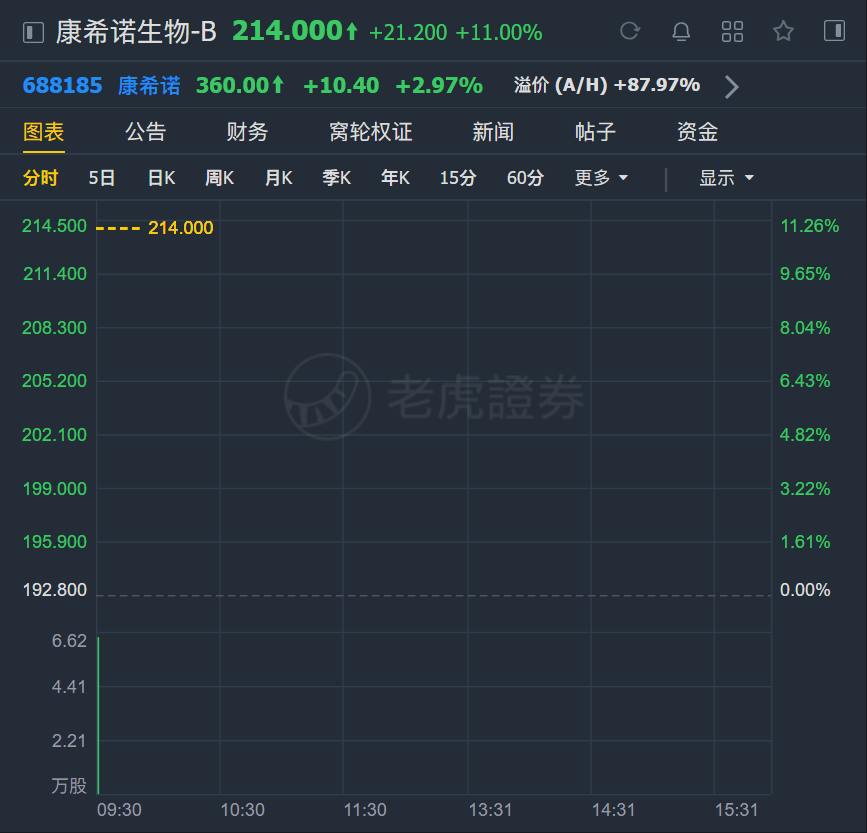Select the 月K monthly candlestick
The image size is (867, 833).
[278, 178]
